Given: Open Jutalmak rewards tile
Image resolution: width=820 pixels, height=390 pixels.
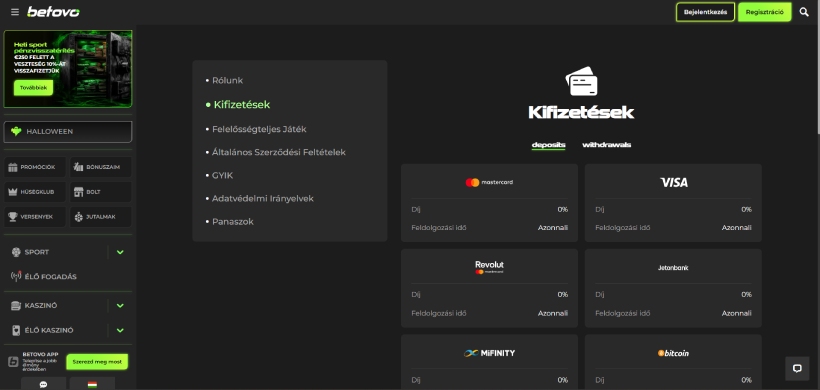Looking at the screenshot, I should pos(101,216).
